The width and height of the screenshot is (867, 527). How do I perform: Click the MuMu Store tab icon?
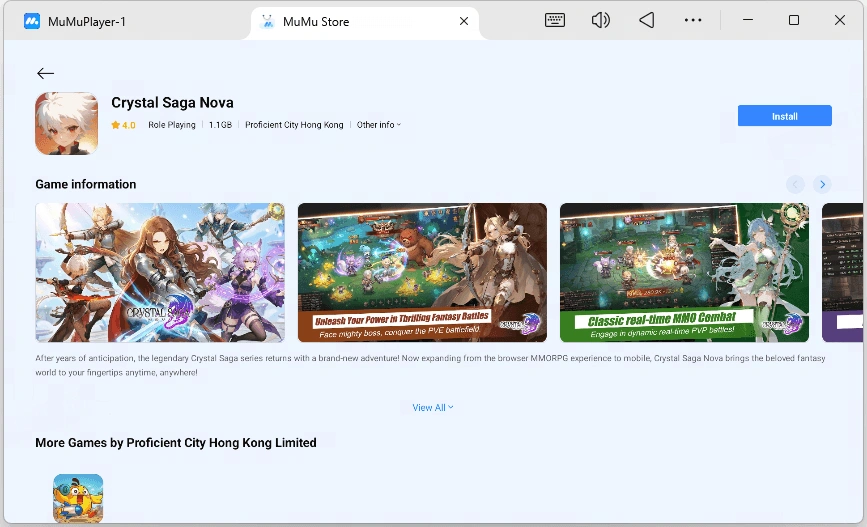pos(268,22)
